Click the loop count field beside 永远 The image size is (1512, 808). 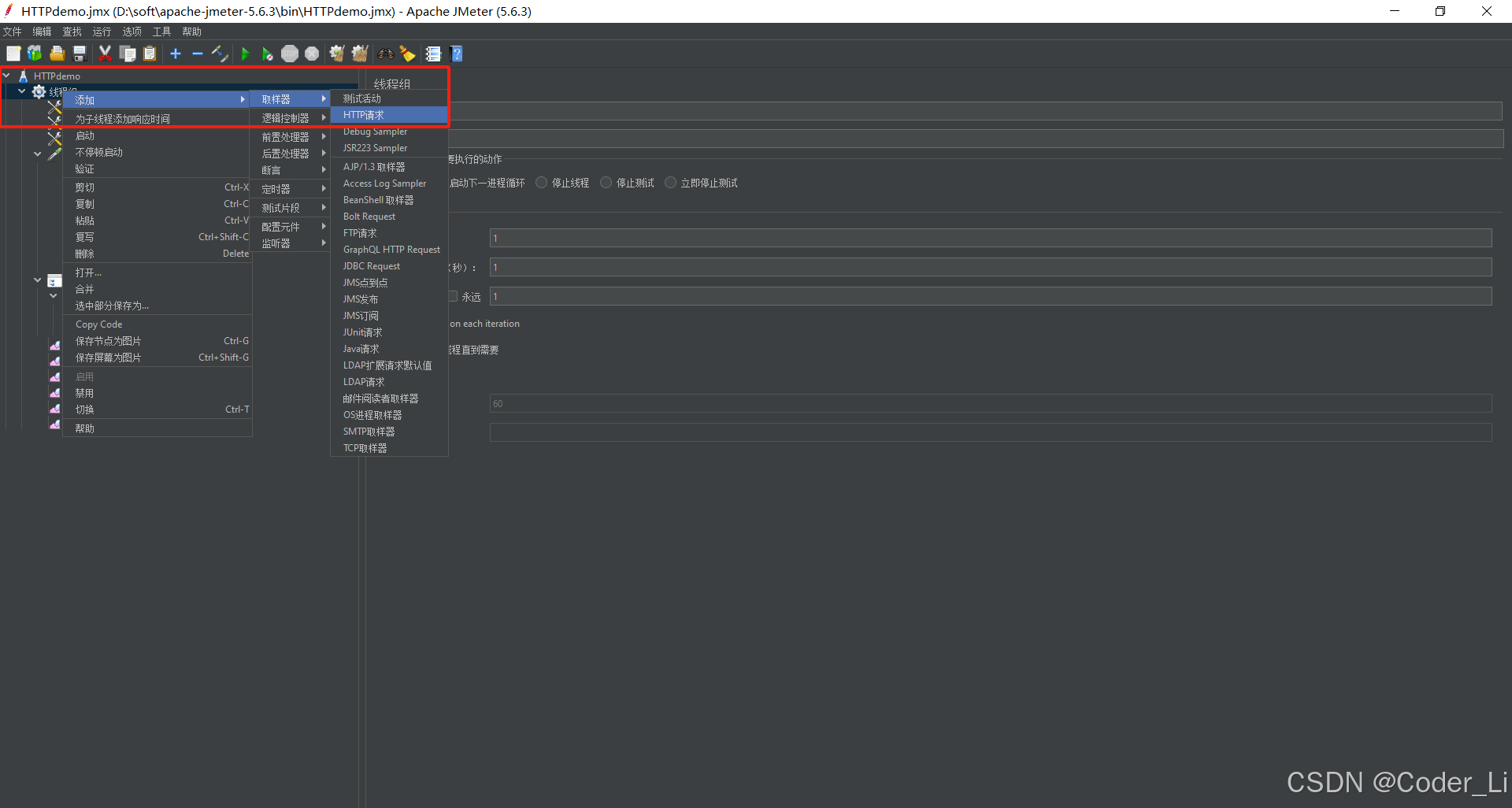[x=991, y=296]
